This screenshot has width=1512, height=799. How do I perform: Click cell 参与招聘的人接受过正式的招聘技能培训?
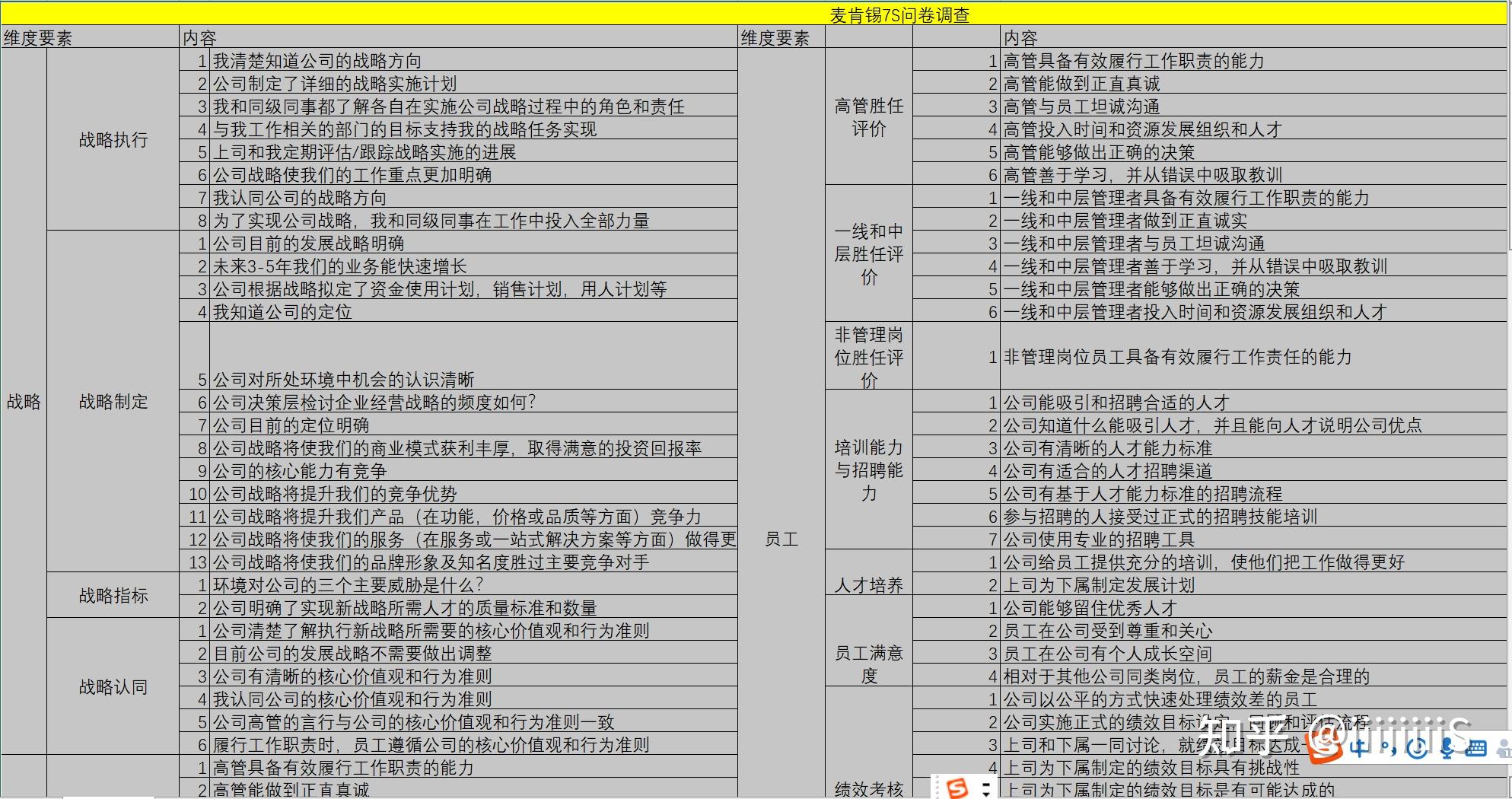coord(1254,516)
